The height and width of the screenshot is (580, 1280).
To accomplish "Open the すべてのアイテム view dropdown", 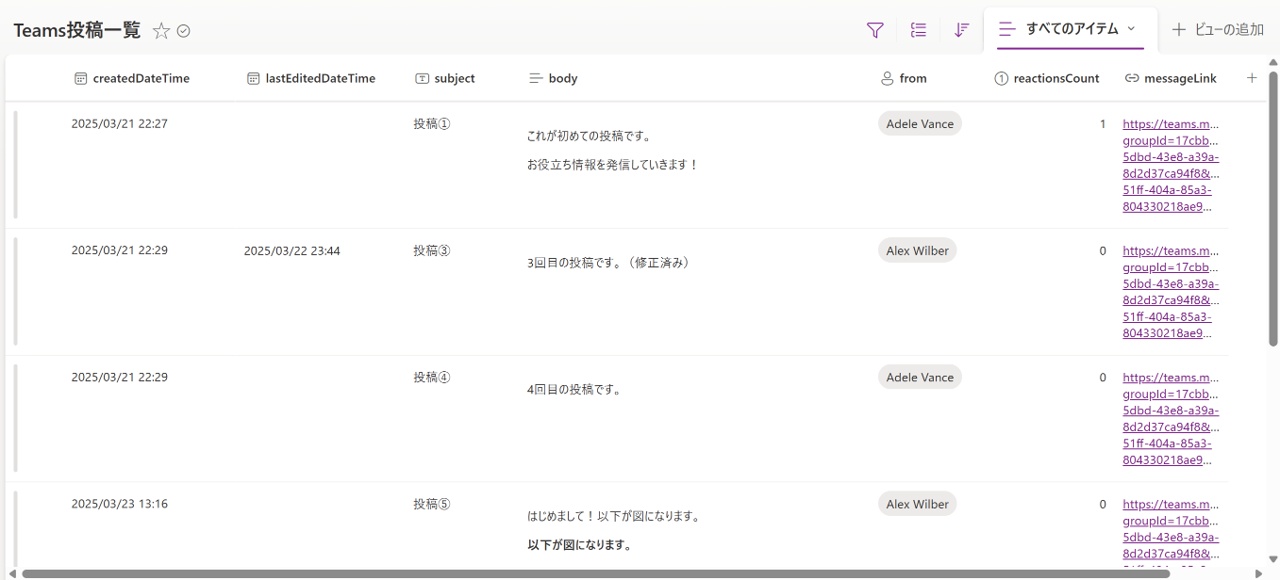I will [x=1070, y=29].
